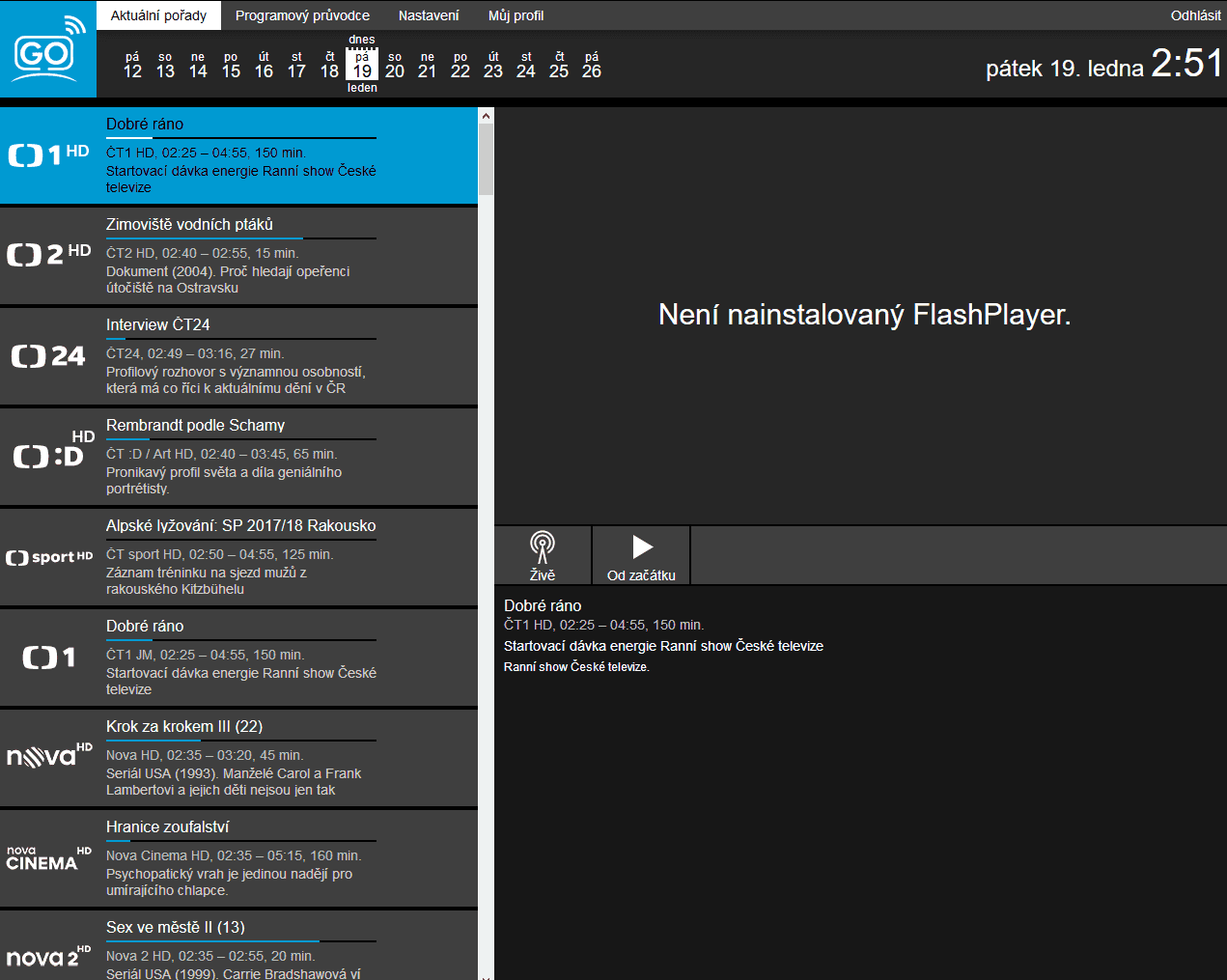Screen dimensions: 1227x980
Task: Open the ČT sport HD channel icon
Action: tap(48, 557)
